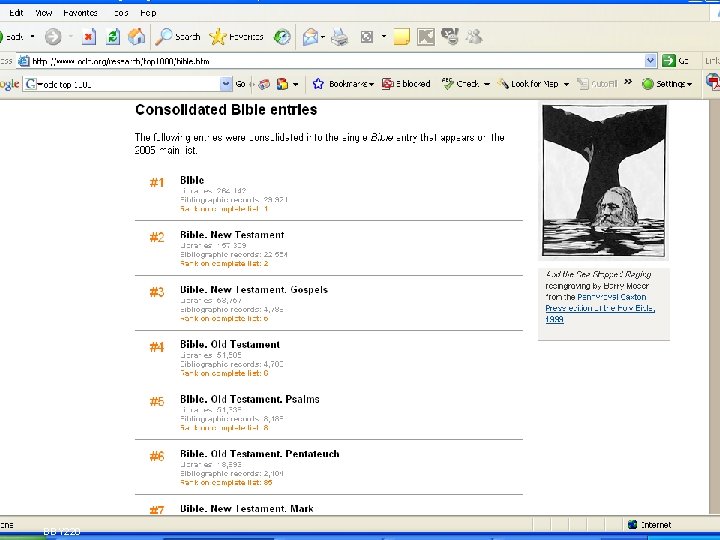The width and height of the screenshot is (720, 540).
Task: Expand the Google search box dropdown
Action: [226, 84]
